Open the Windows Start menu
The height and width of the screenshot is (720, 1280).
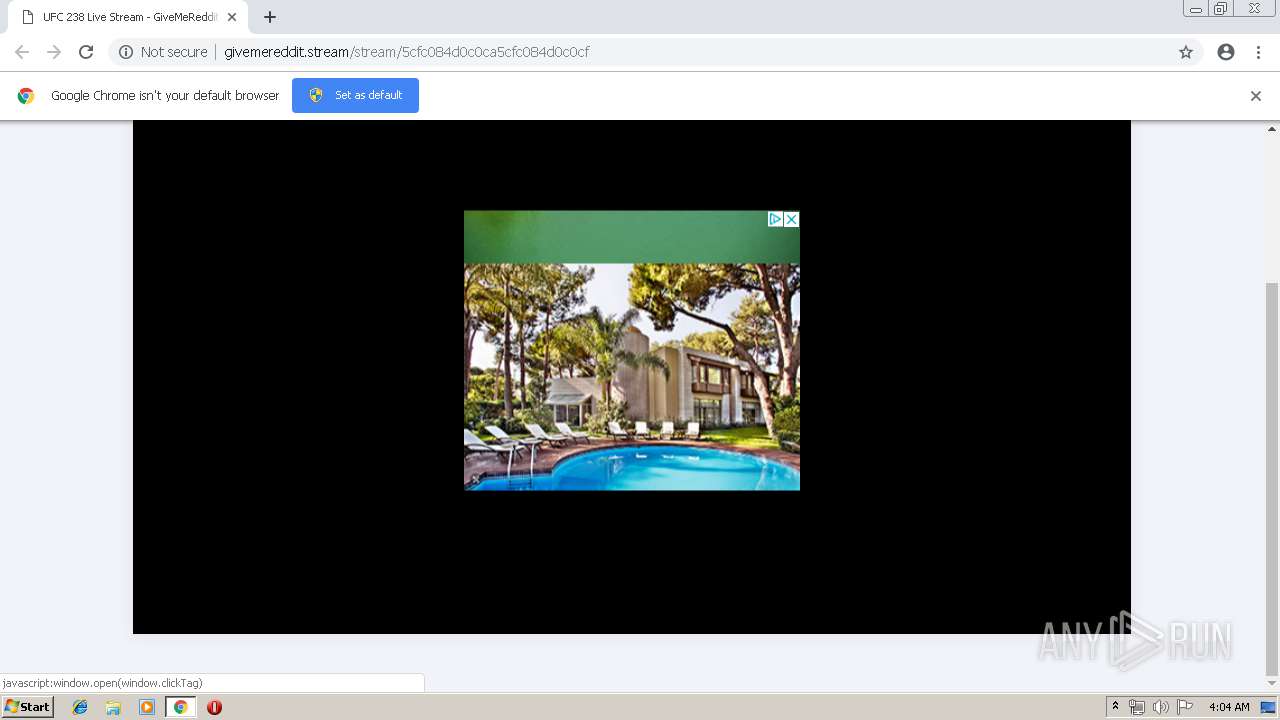click(x=27, y=707)
